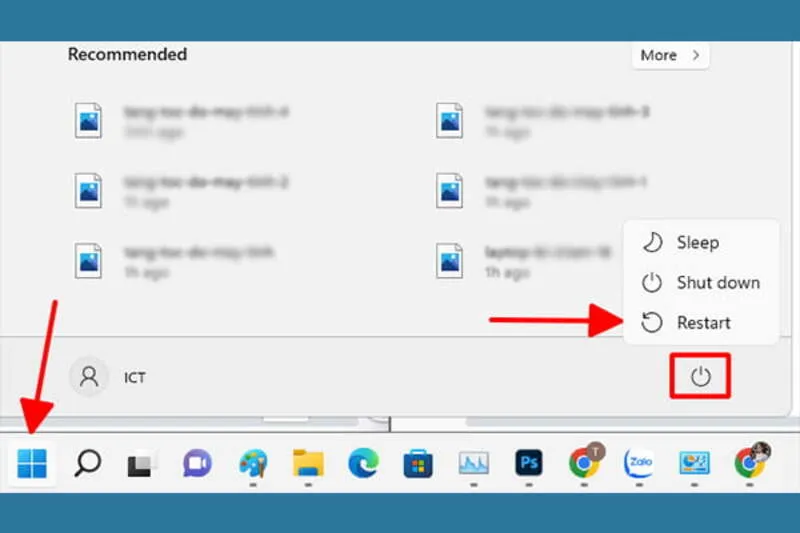800x533 pixels.
Task: Open recommended file name ending in -3
Action: 543,121
